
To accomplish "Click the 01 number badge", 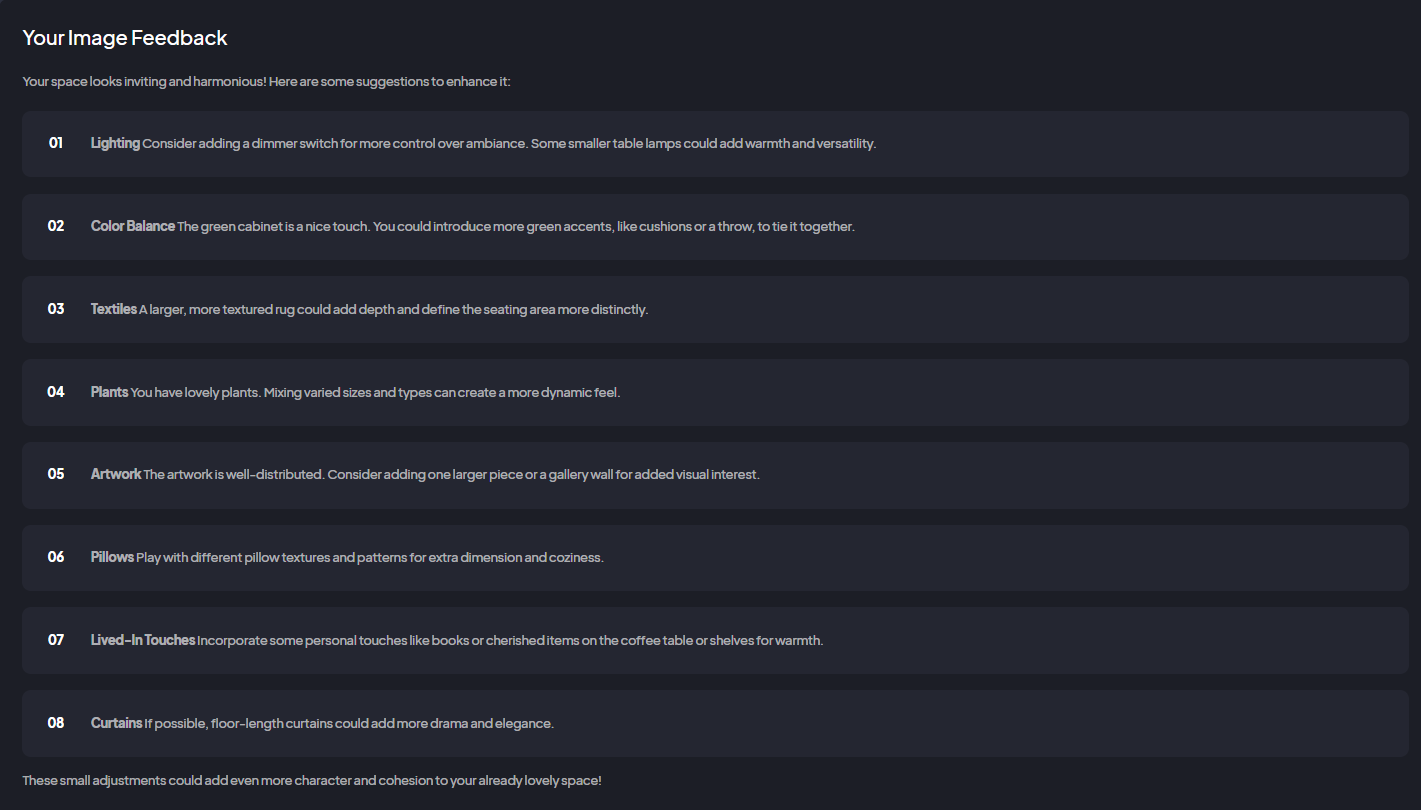I will point(56,143).
